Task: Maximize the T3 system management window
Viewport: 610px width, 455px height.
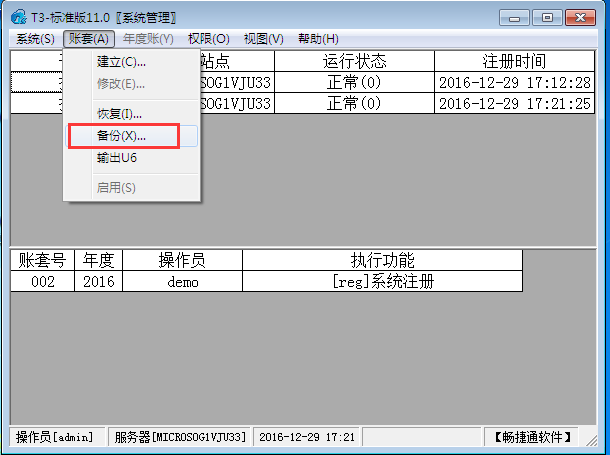Action: pyautogui.click(x=546, y=17)
